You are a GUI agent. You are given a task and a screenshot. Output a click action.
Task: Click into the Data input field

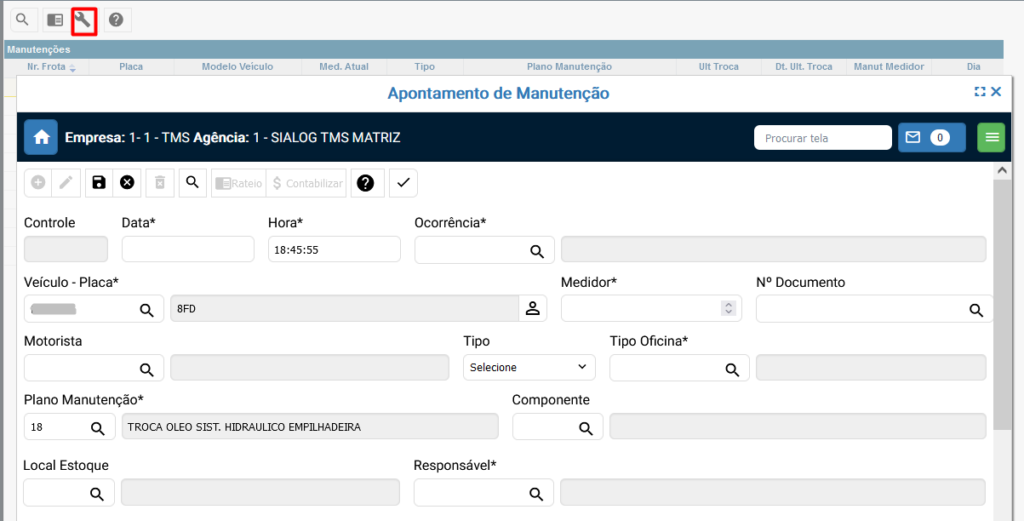coord(188,250)
